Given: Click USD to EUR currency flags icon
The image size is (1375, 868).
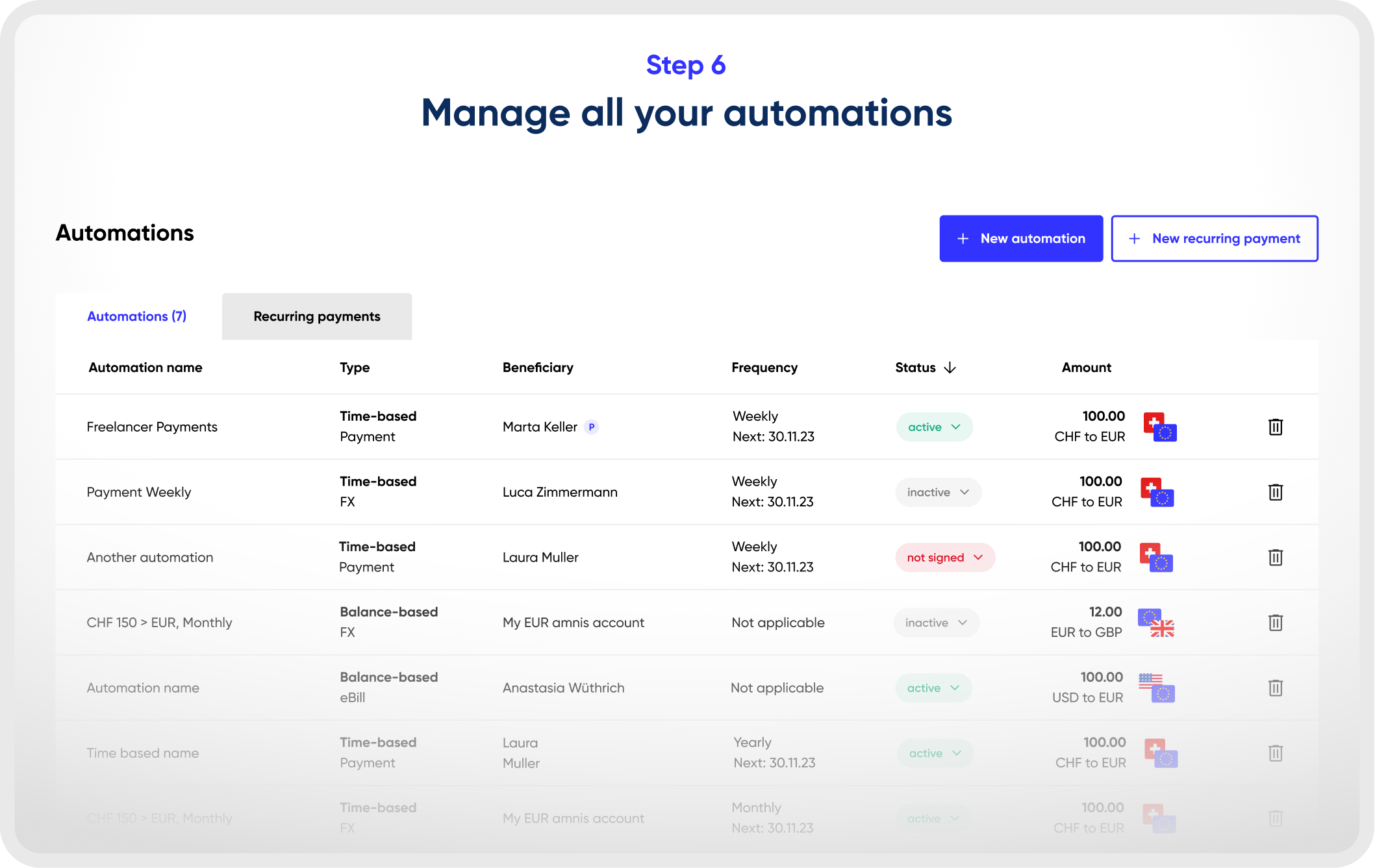Looking at the screenshot, I should (x=1156, y=688).
